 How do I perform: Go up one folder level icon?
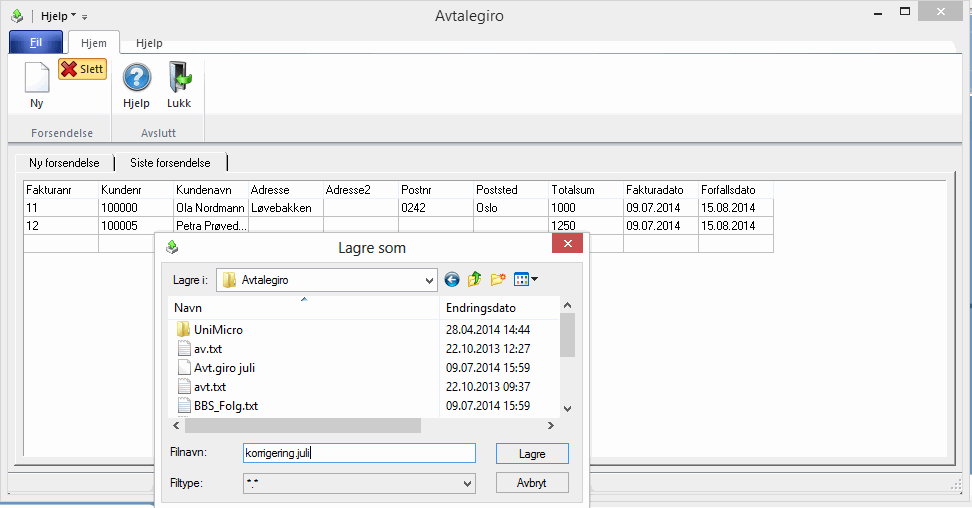point(475,280)
